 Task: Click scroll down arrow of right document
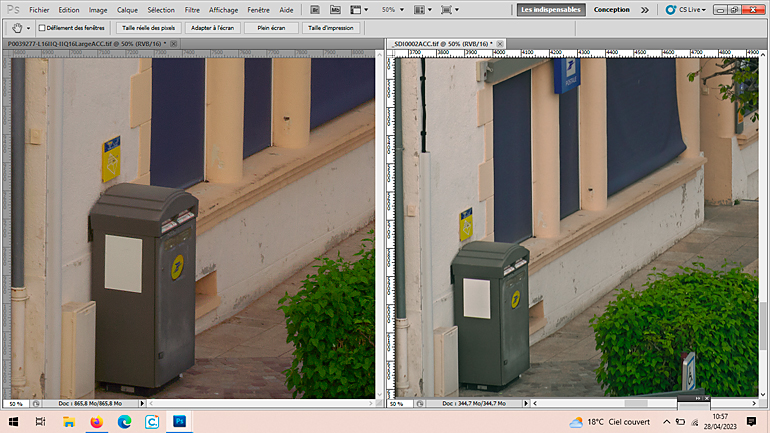(763, 394)
